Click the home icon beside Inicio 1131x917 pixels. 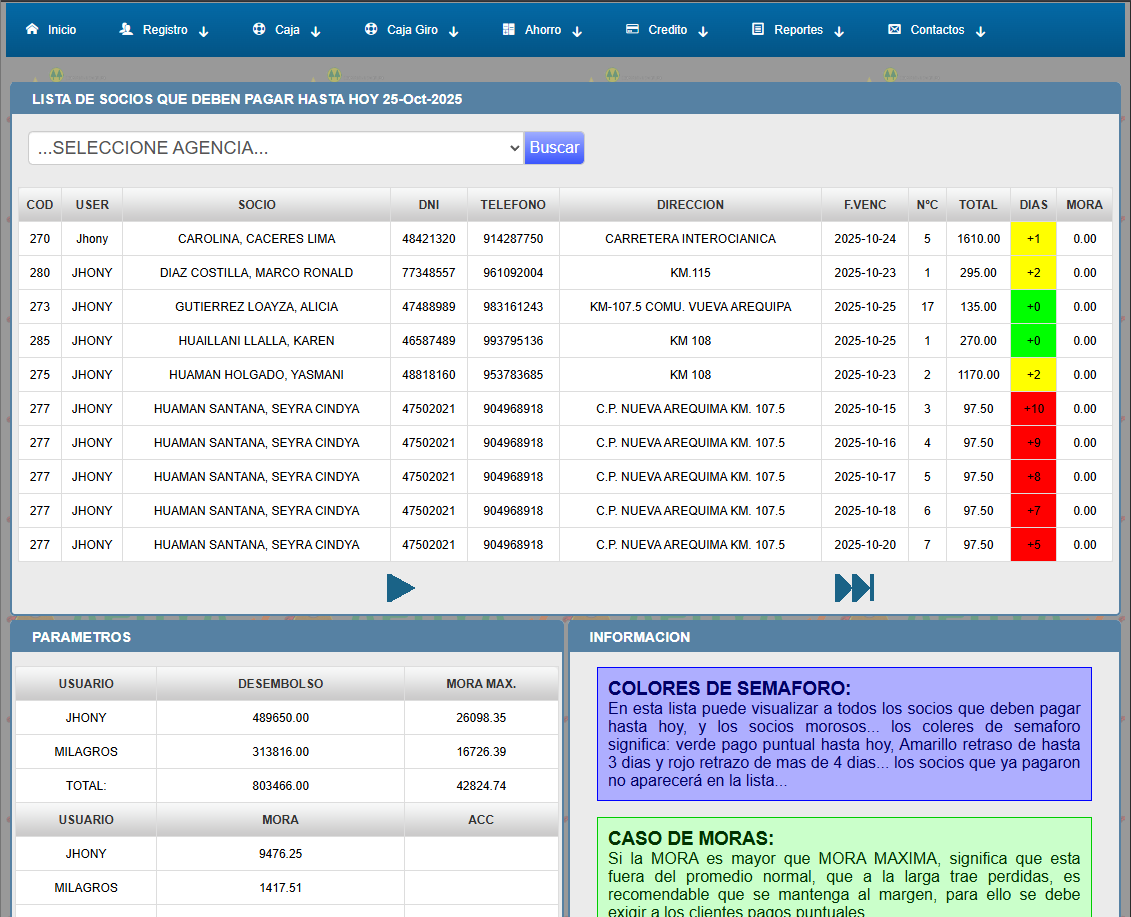pyautogui.click(x=32, y=30)
